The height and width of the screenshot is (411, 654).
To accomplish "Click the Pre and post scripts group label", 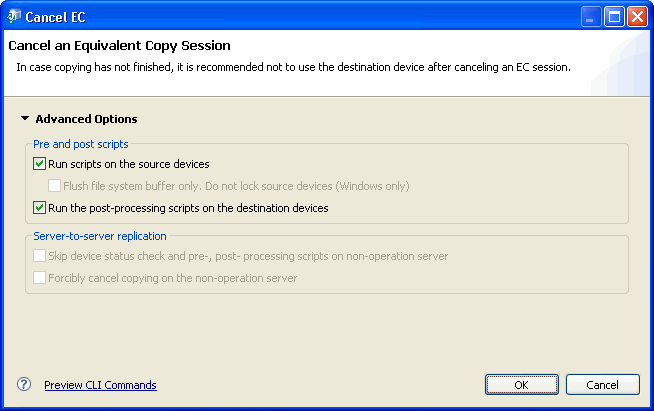I will (81, 144).
